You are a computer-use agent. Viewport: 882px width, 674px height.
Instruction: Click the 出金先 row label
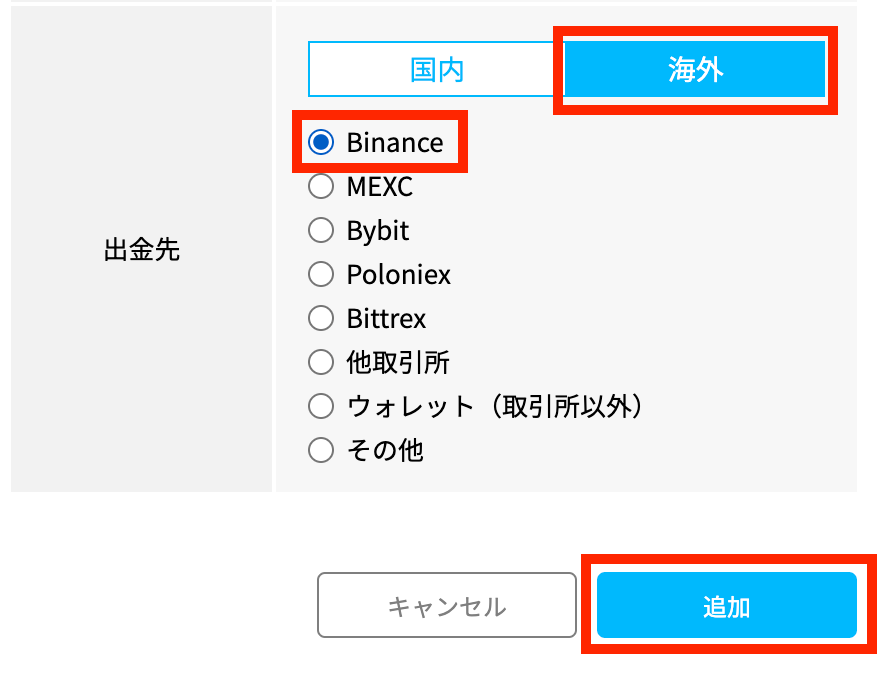pyautogui.click(x=142, y=249)
